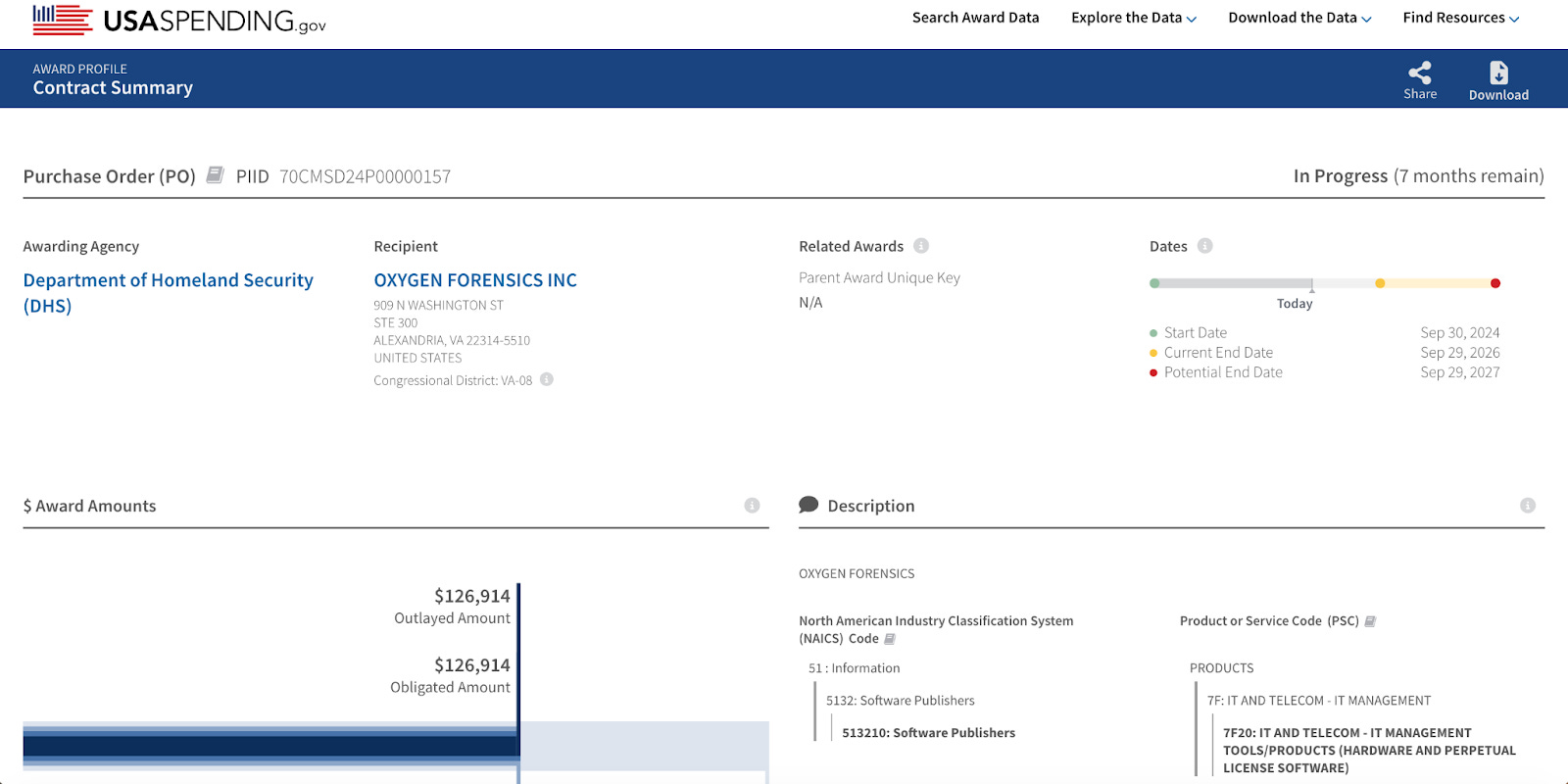Viewport: 1568px width, 784px height.
Task: Click PRODUCTS PSC category
Action: coord(1221,668)
